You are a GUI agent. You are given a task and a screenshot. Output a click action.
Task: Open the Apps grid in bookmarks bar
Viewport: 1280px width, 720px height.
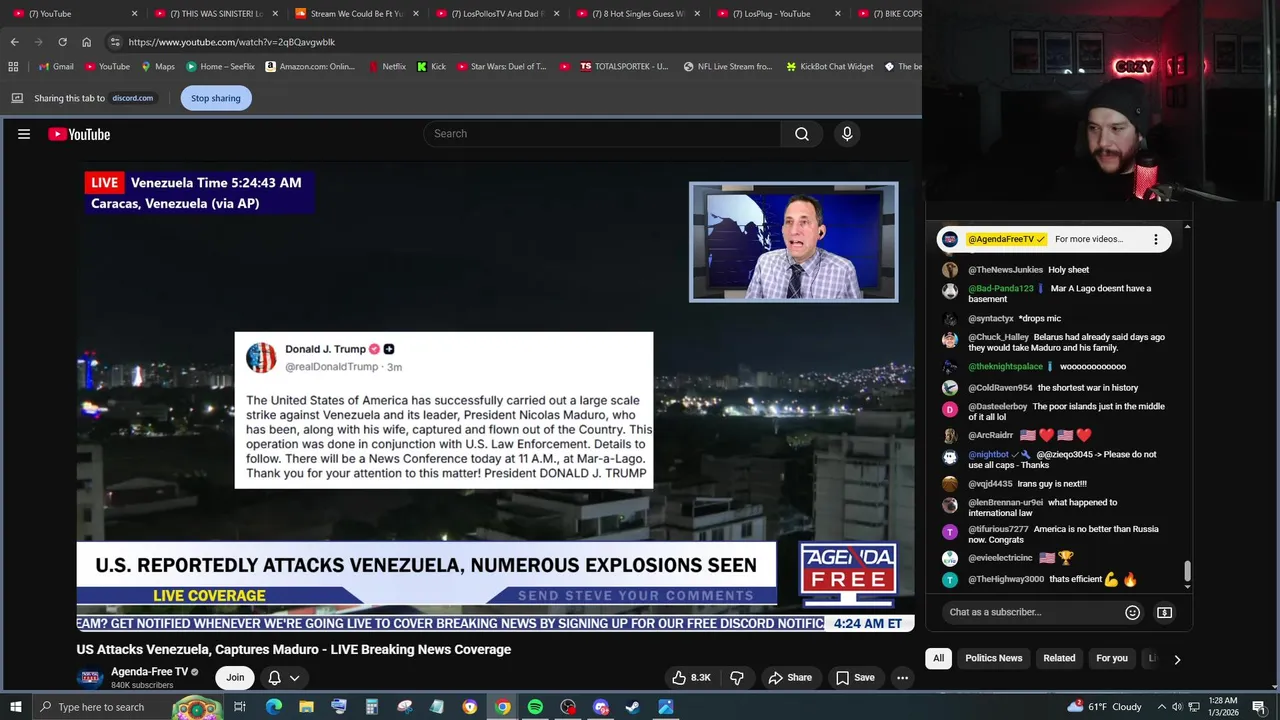click(x=13, y=67)
